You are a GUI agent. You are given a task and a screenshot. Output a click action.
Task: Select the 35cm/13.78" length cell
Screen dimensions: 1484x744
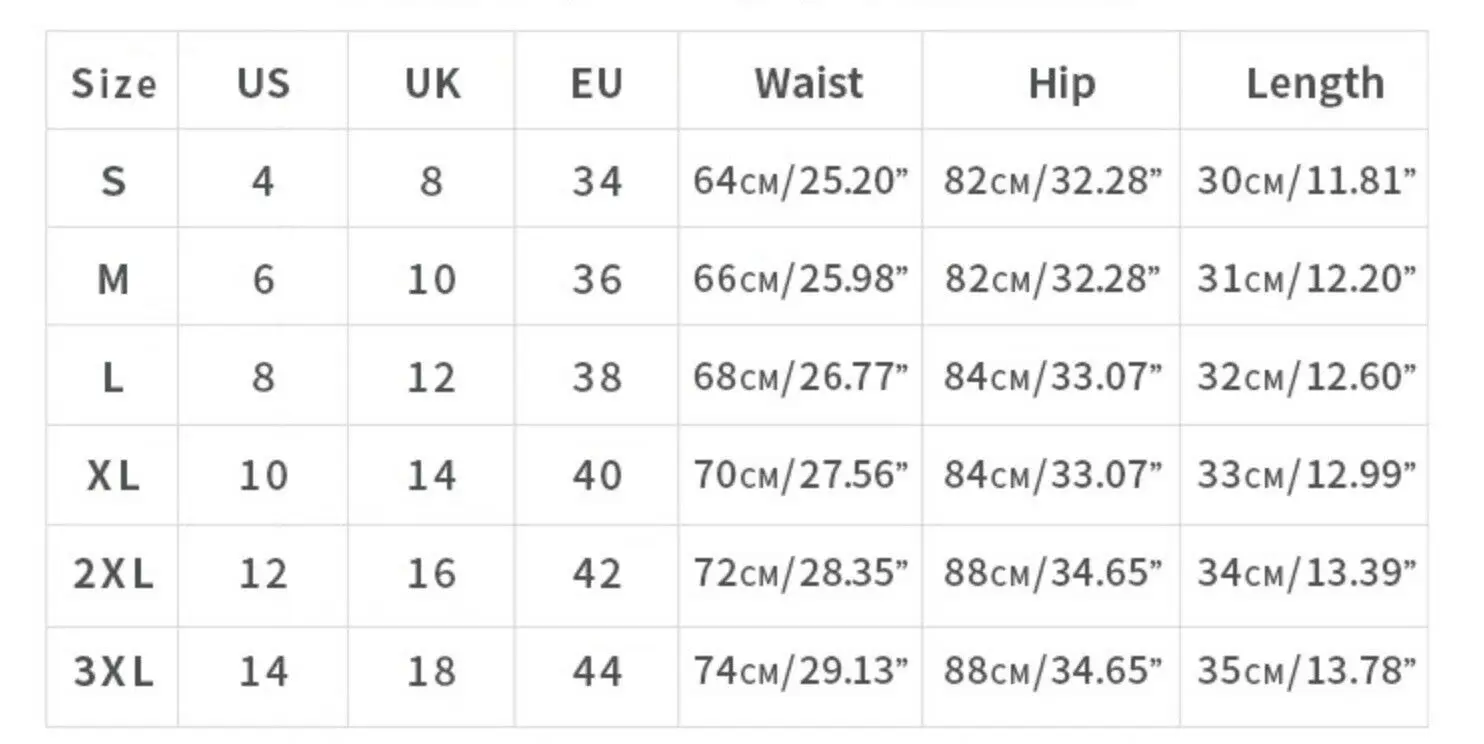point(1306,671)
